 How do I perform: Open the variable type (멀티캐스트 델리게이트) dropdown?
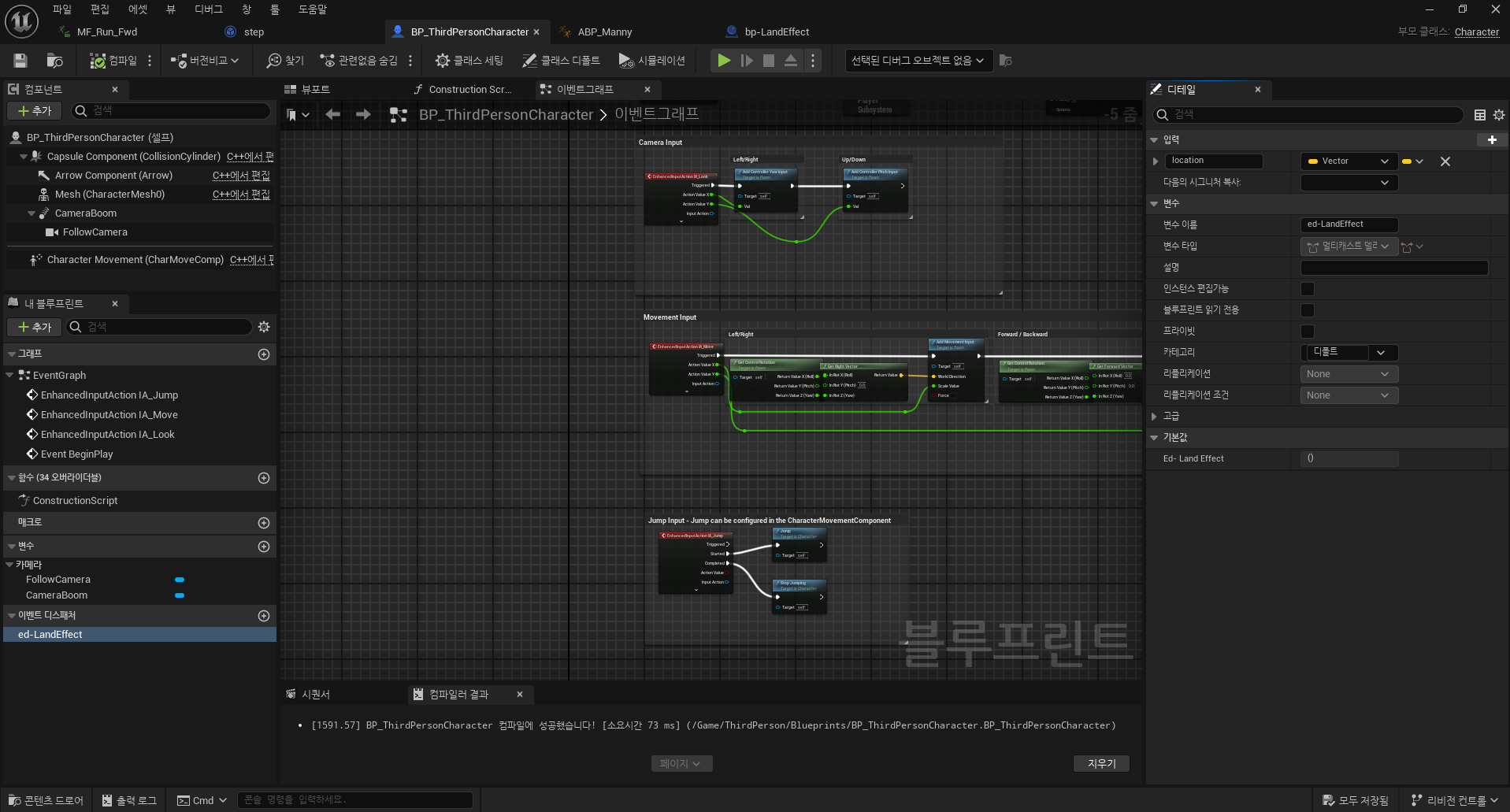point(1349,247)
